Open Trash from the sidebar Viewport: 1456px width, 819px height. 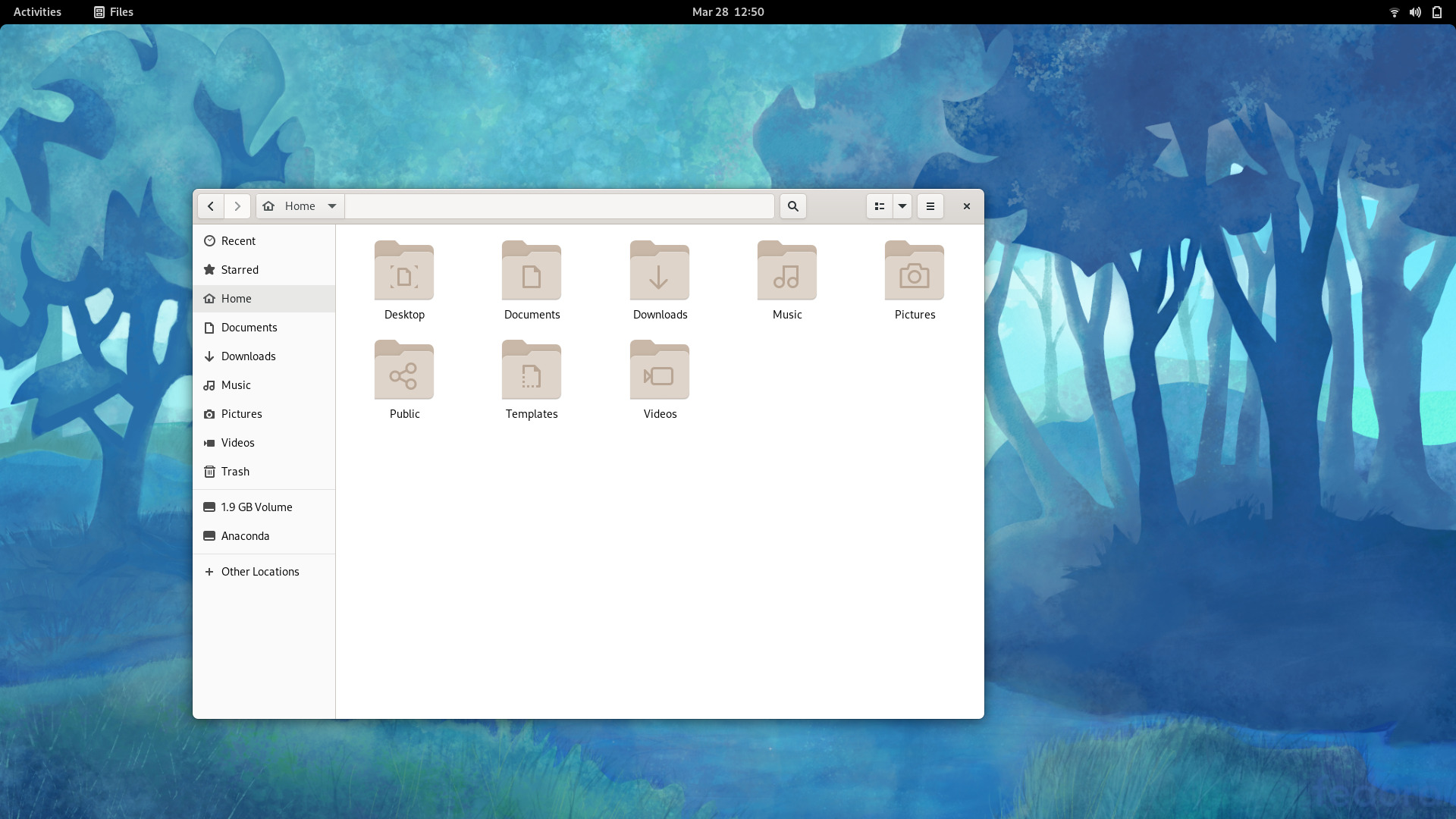(x=235, y=472)
